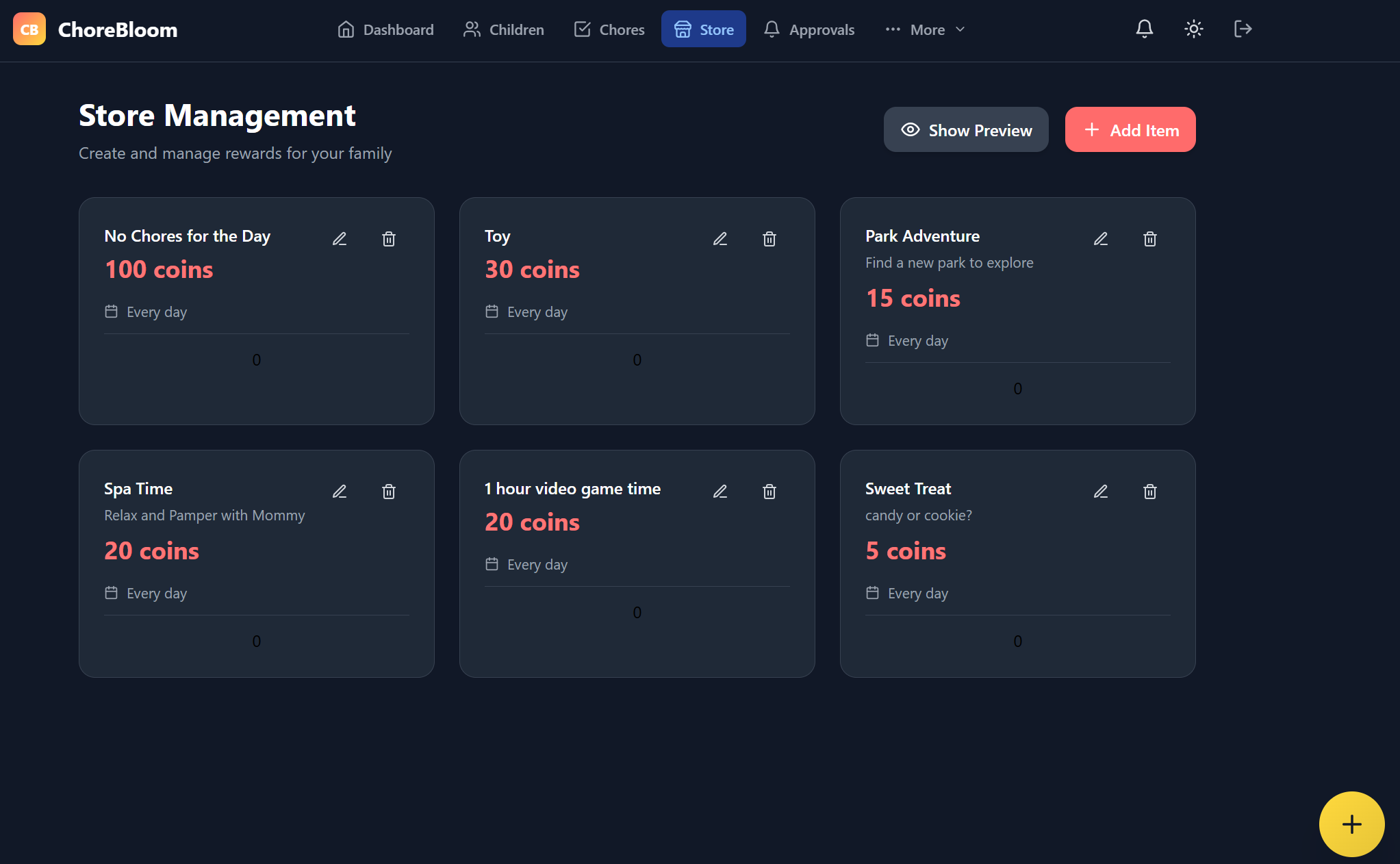Click the yellow floating plus button
This screenshot has width=1400, height=864.
click(1351, 824)
